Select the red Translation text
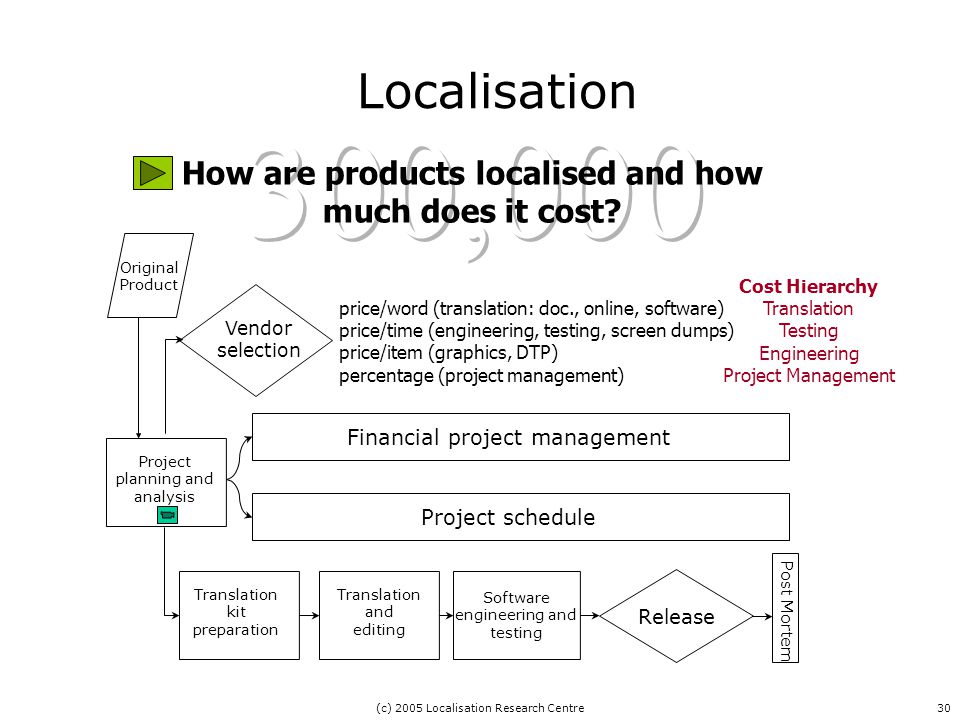 pos(808,309)
